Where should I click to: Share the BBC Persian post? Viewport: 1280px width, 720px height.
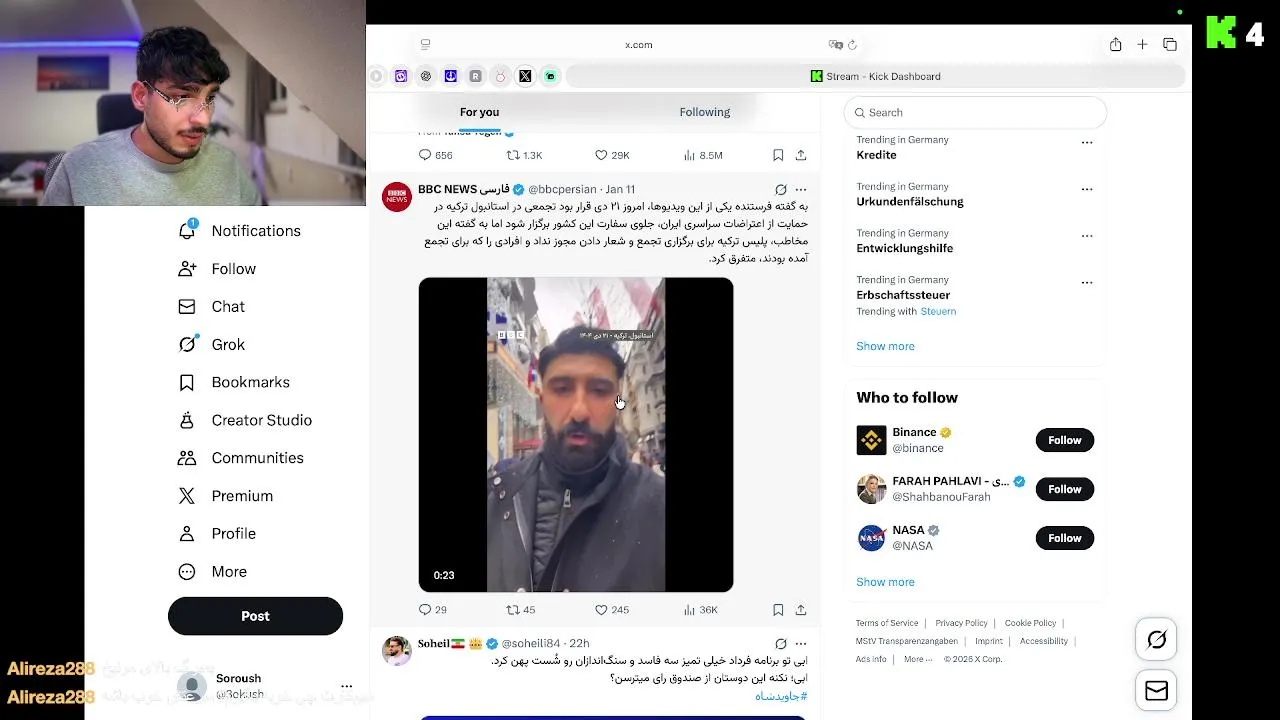801,610
